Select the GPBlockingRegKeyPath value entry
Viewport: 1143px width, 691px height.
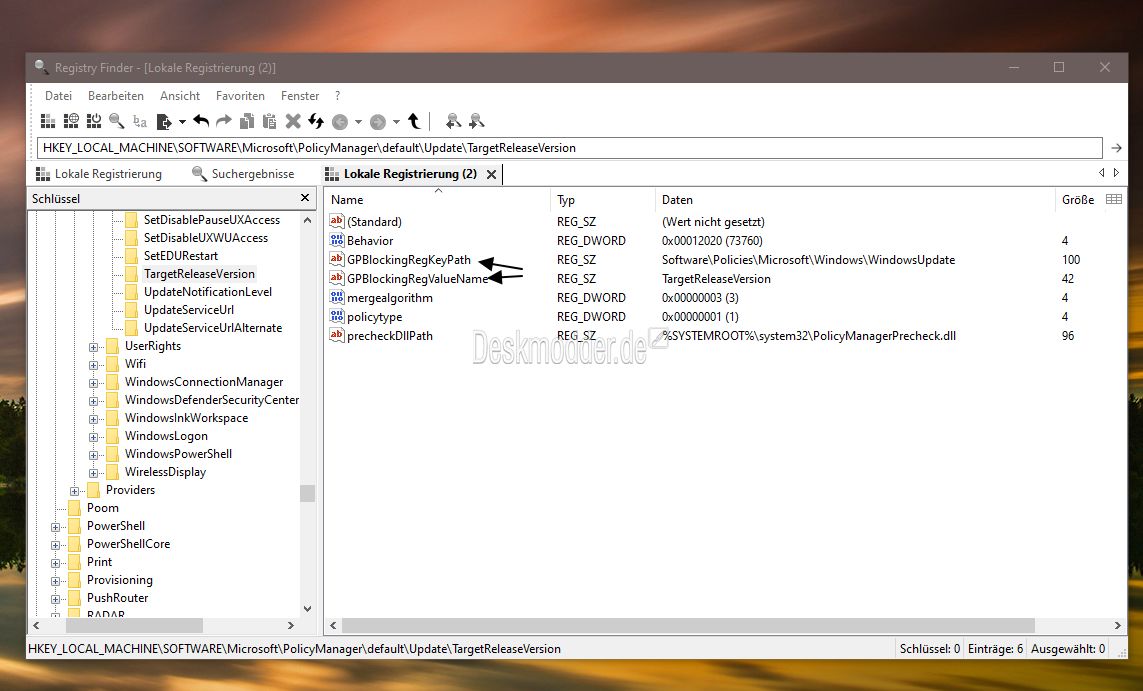pyautogui.click(x=408, y=260)
